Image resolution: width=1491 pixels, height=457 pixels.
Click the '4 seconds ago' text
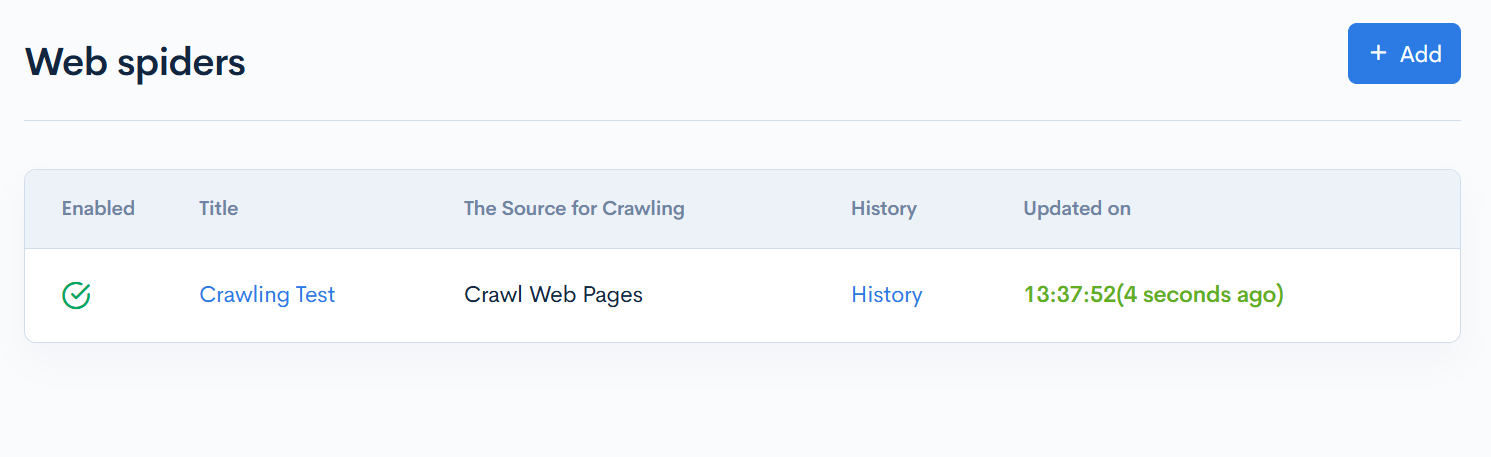tap(1200, 295)
